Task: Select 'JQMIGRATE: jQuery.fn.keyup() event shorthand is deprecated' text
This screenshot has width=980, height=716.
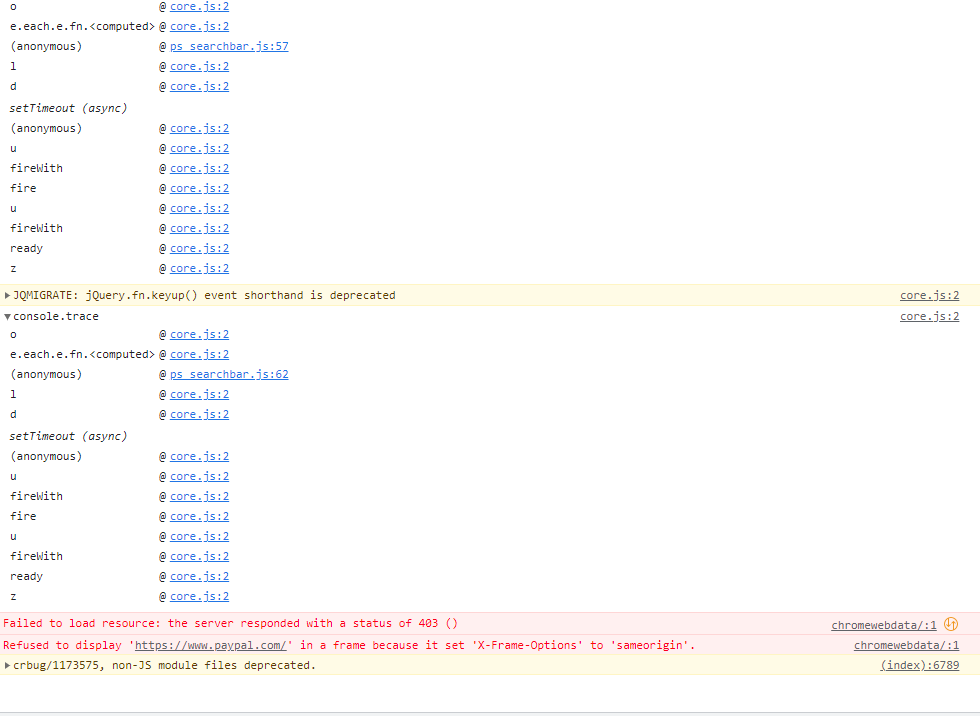Action: [204, 296]
